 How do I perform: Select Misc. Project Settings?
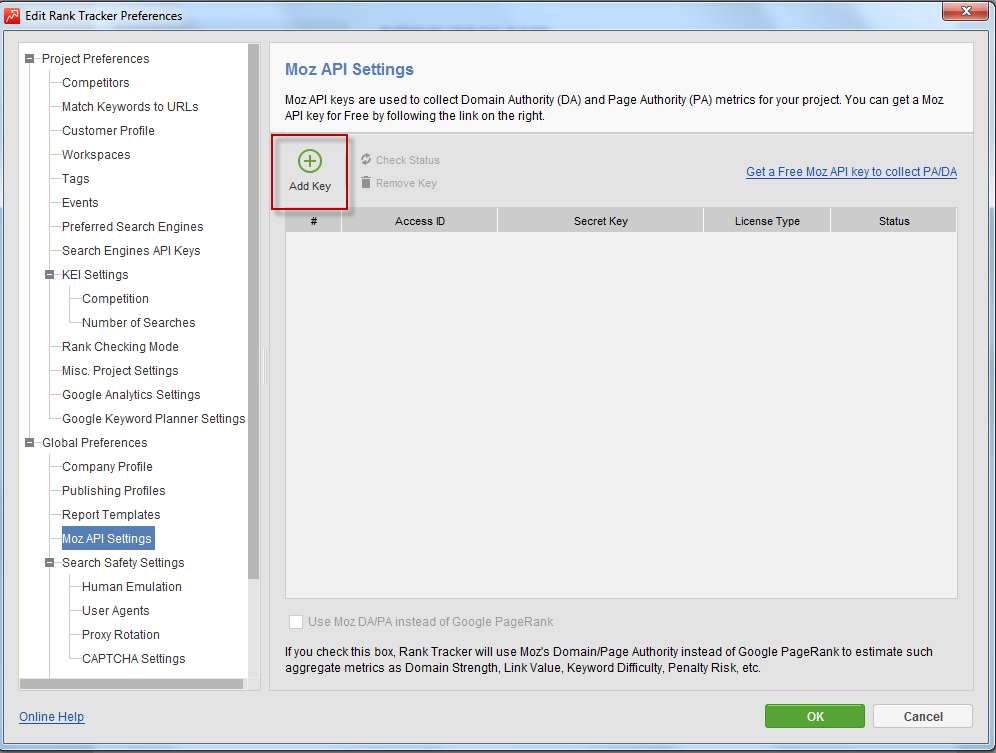[120, 370]
